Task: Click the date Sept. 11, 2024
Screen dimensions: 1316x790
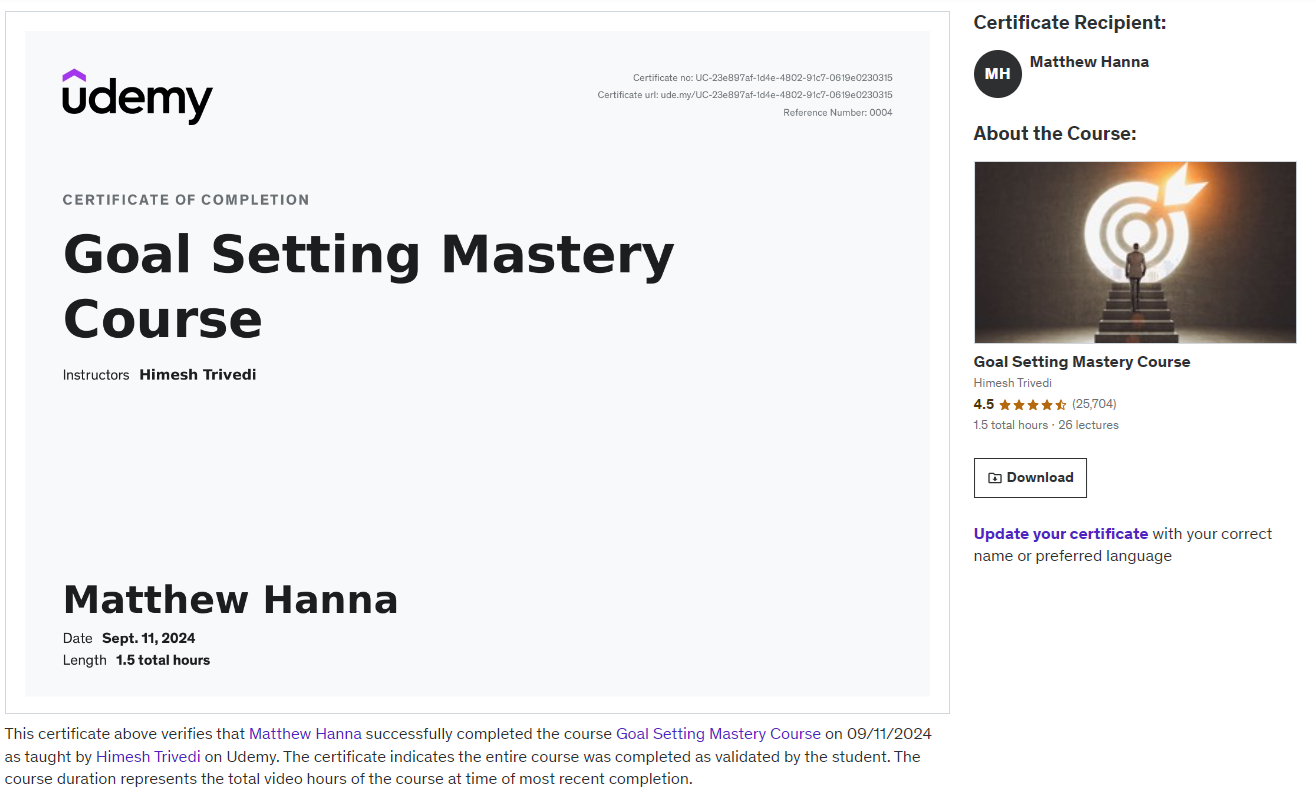Action: click(149, 639)
